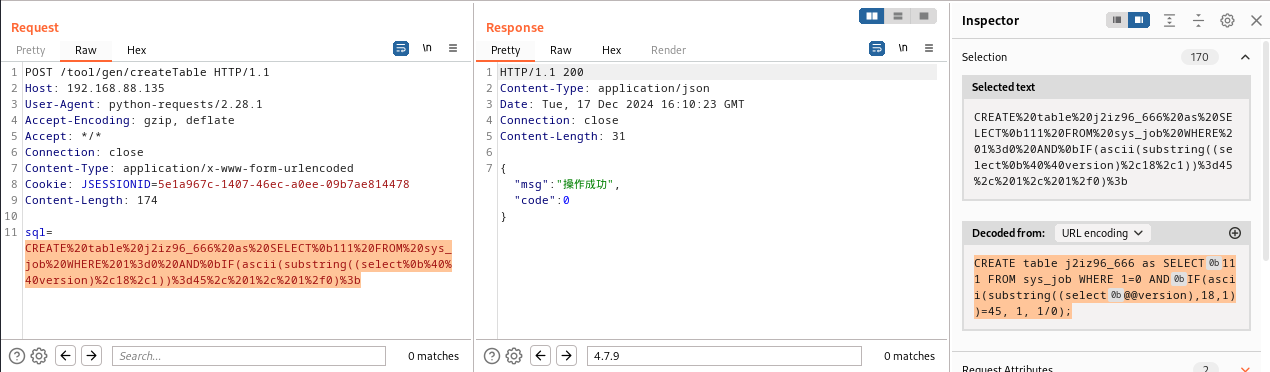Screen dimensions: 1270x372
Task: Click the response Content-Length: 31 line
Action: click(x=562, y=136)
